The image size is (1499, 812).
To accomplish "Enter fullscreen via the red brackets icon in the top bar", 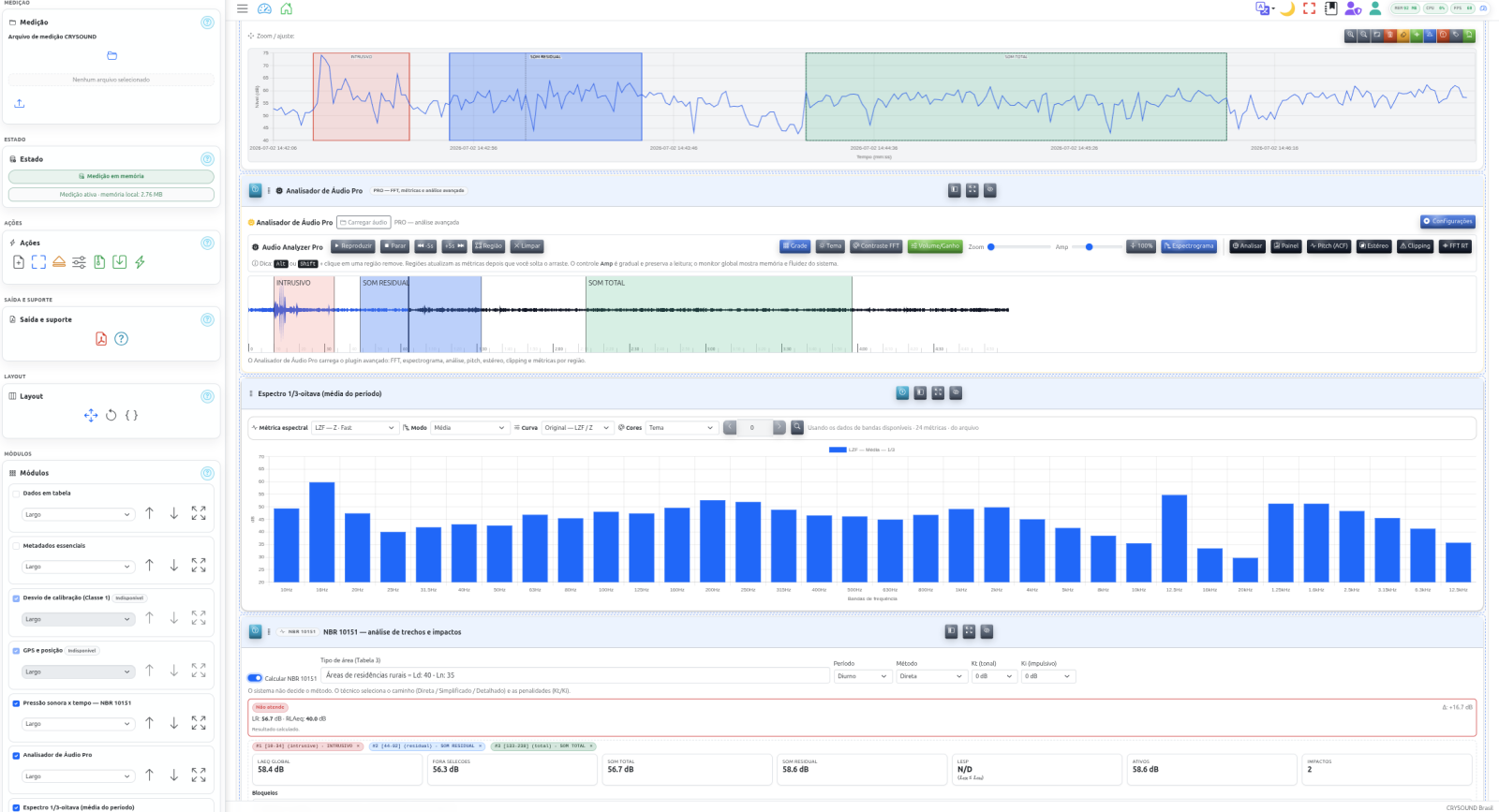I will click(x=1309, y=8).
